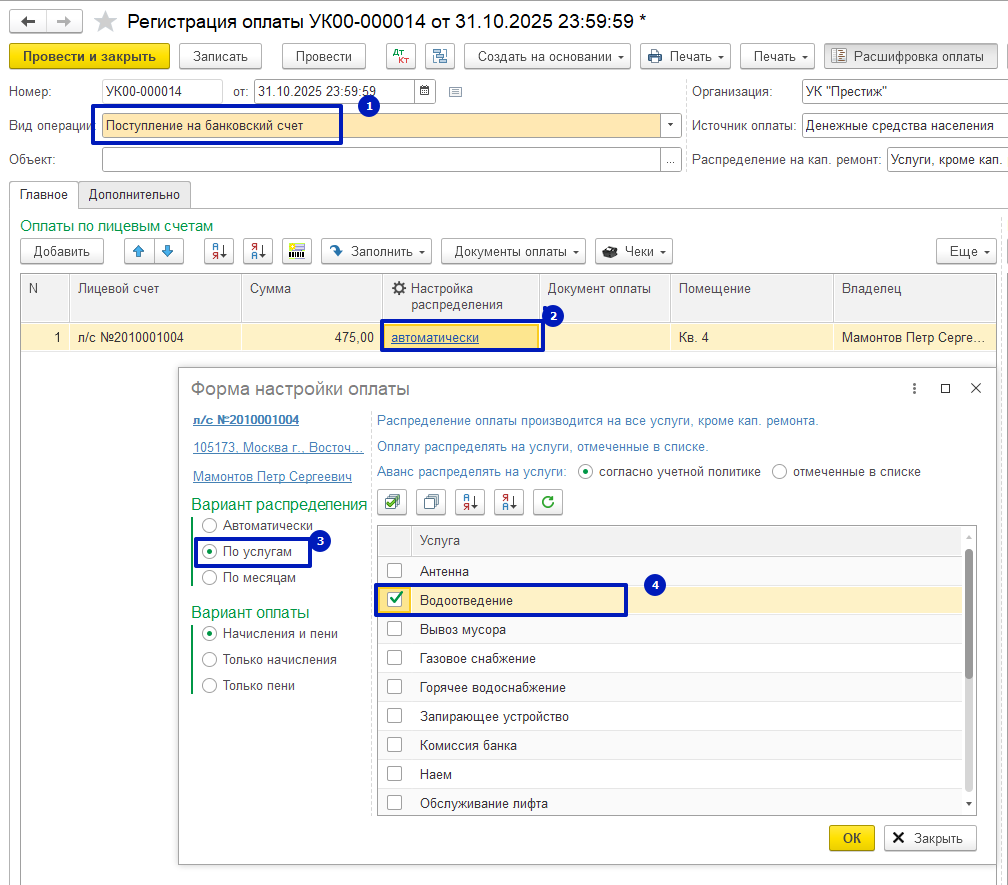Move row down with blue down arrow
This screenshot has width=1008, height=885.
167,252
